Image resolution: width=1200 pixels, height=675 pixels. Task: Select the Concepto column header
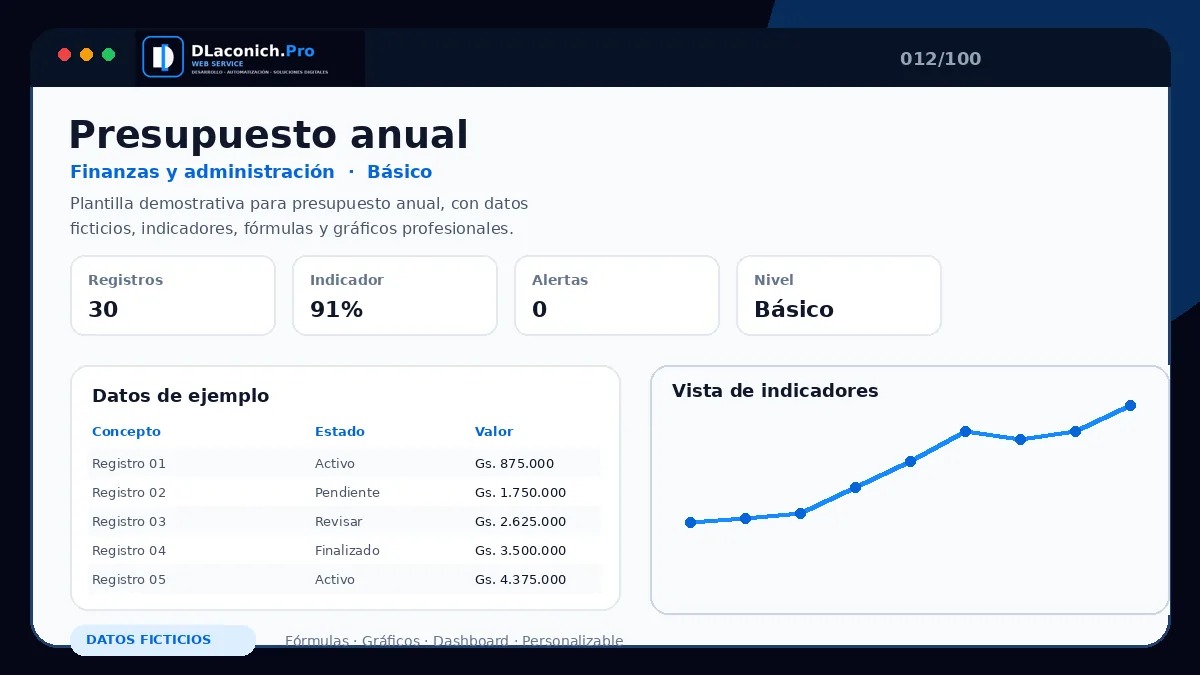126,432
